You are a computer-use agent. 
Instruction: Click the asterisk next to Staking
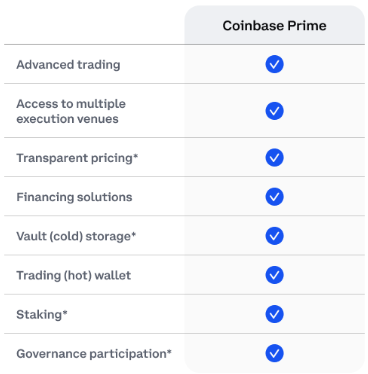pos(65,312)
